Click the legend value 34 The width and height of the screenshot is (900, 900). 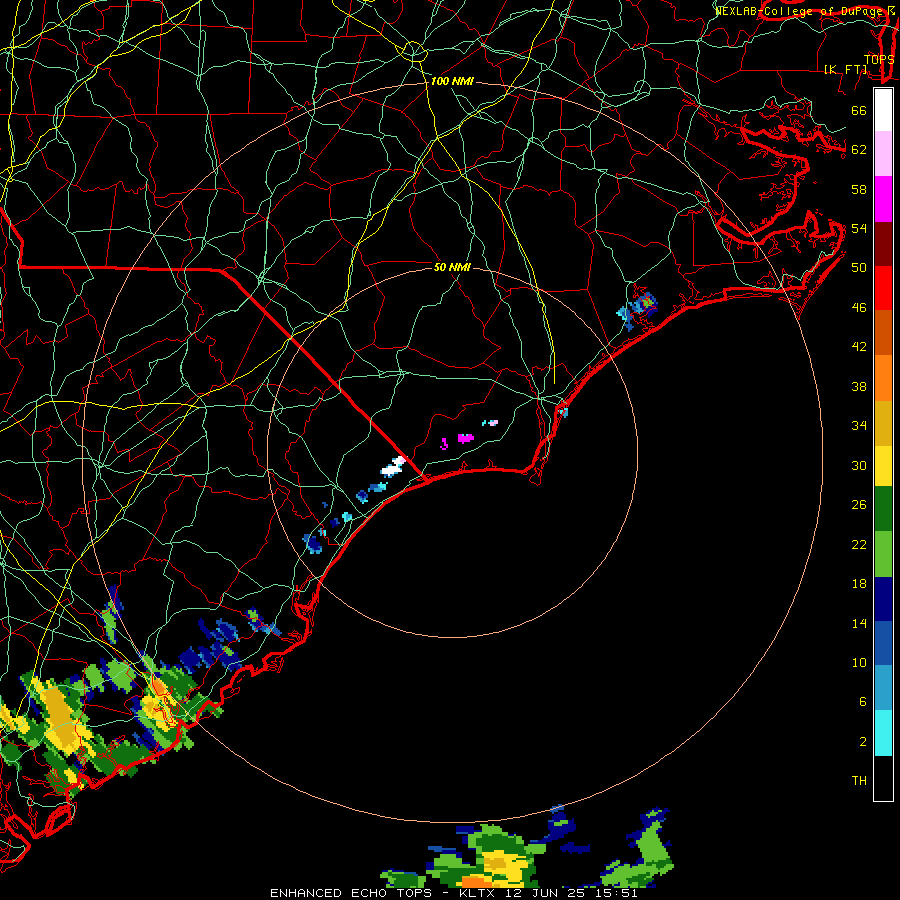tap(859, 426)
